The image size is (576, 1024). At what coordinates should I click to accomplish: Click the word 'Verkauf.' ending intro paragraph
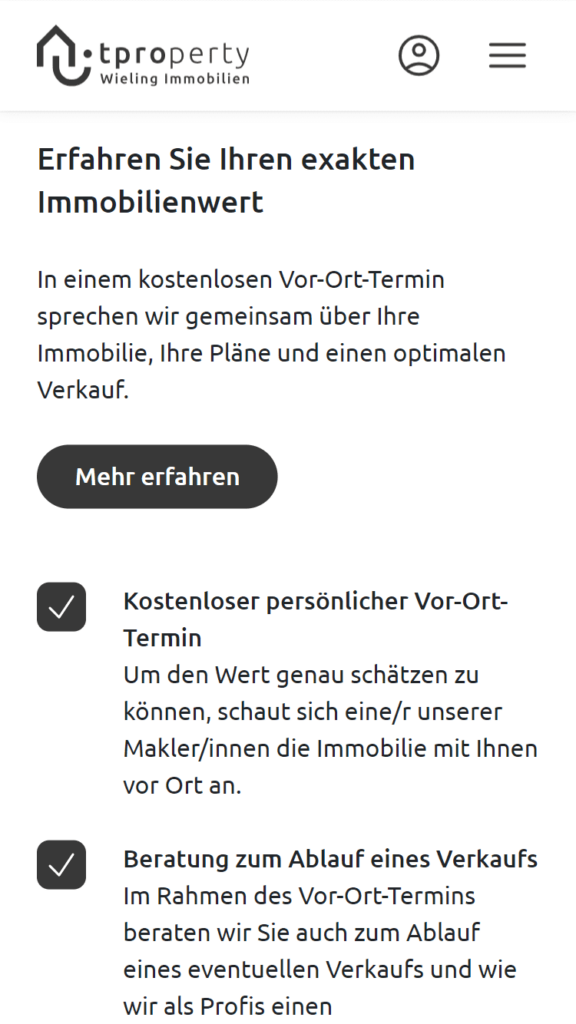tap(83, 391)
